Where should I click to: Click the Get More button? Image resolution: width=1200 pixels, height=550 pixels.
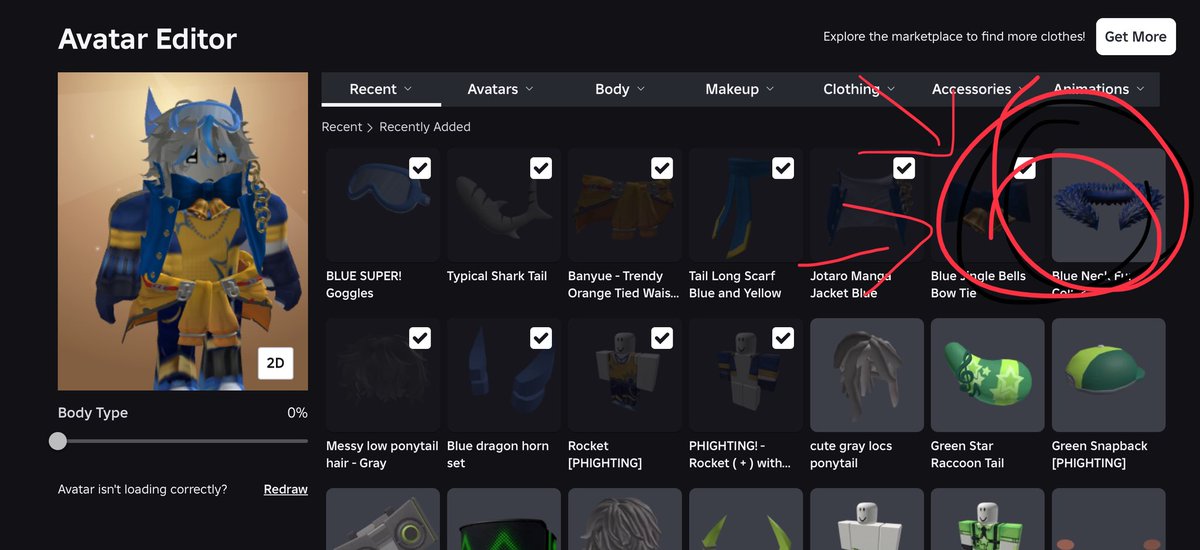(1135, 36)
